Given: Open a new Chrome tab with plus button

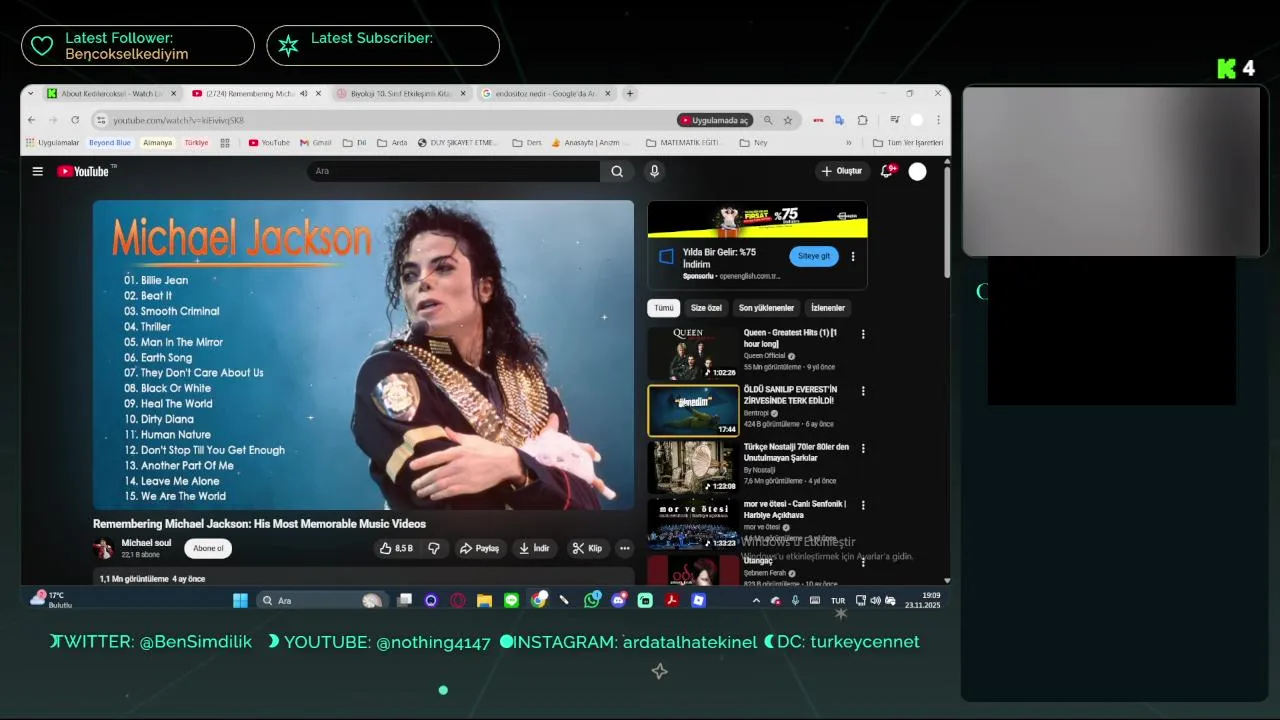Looking at the screenshot, I should 630,93.
